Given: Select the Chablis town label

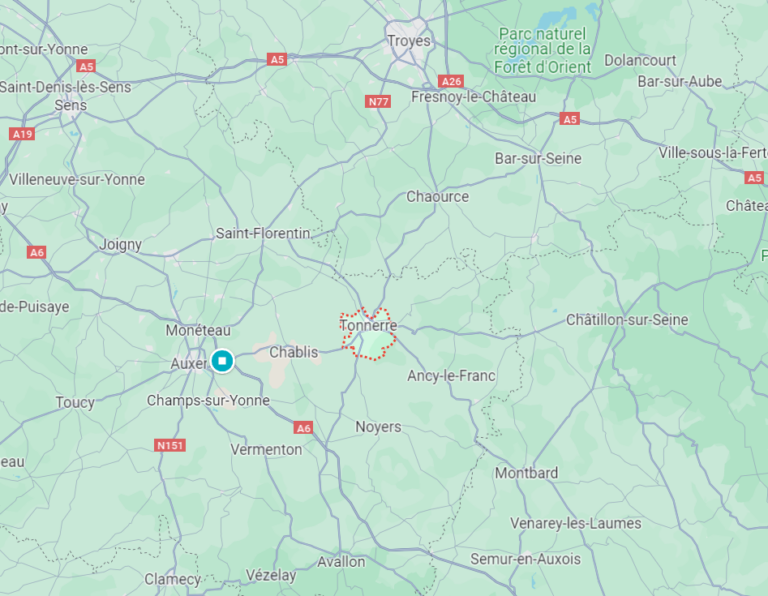Looking at the screenshot, I should (294, 352).
